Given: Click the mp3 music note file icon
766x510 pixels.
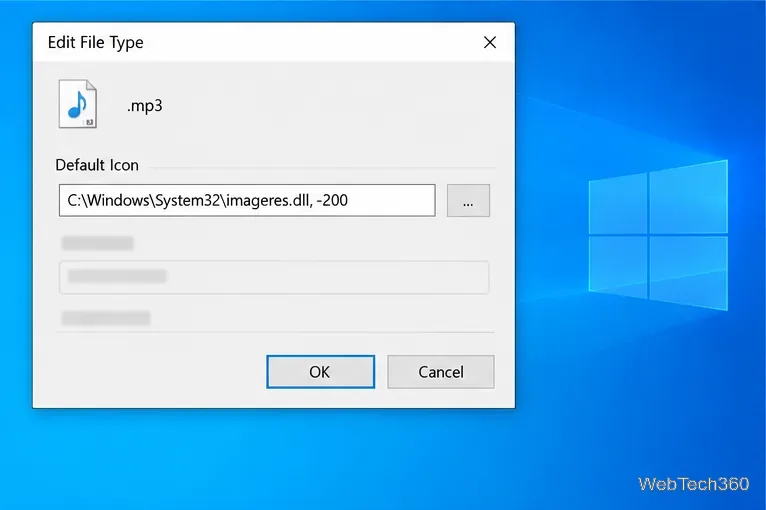Looking at the screenshot, I should pyautogui.click(x=78, y=104).
